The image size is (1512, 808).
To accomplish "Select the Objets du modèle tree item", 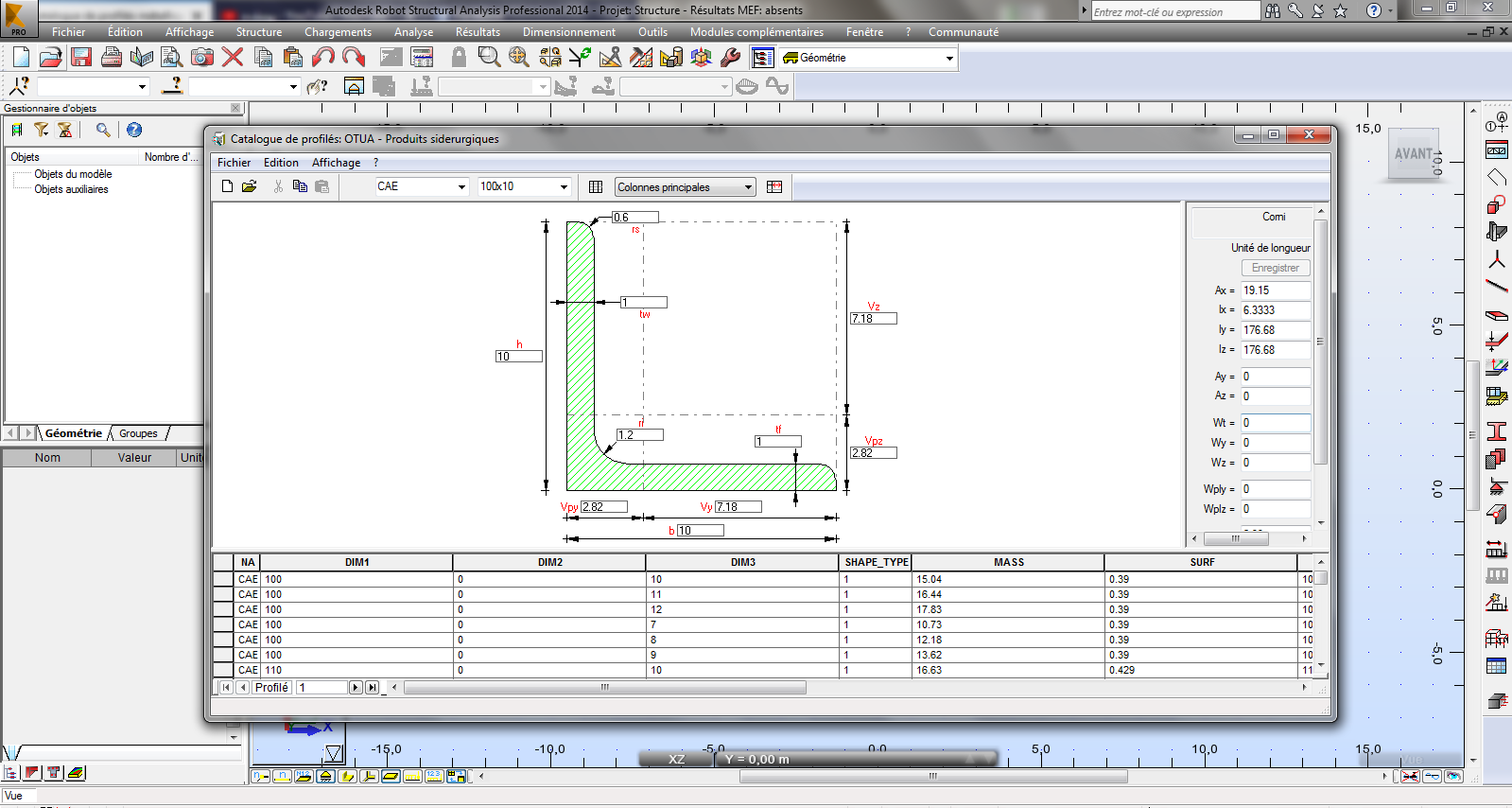I will point(73,174).
